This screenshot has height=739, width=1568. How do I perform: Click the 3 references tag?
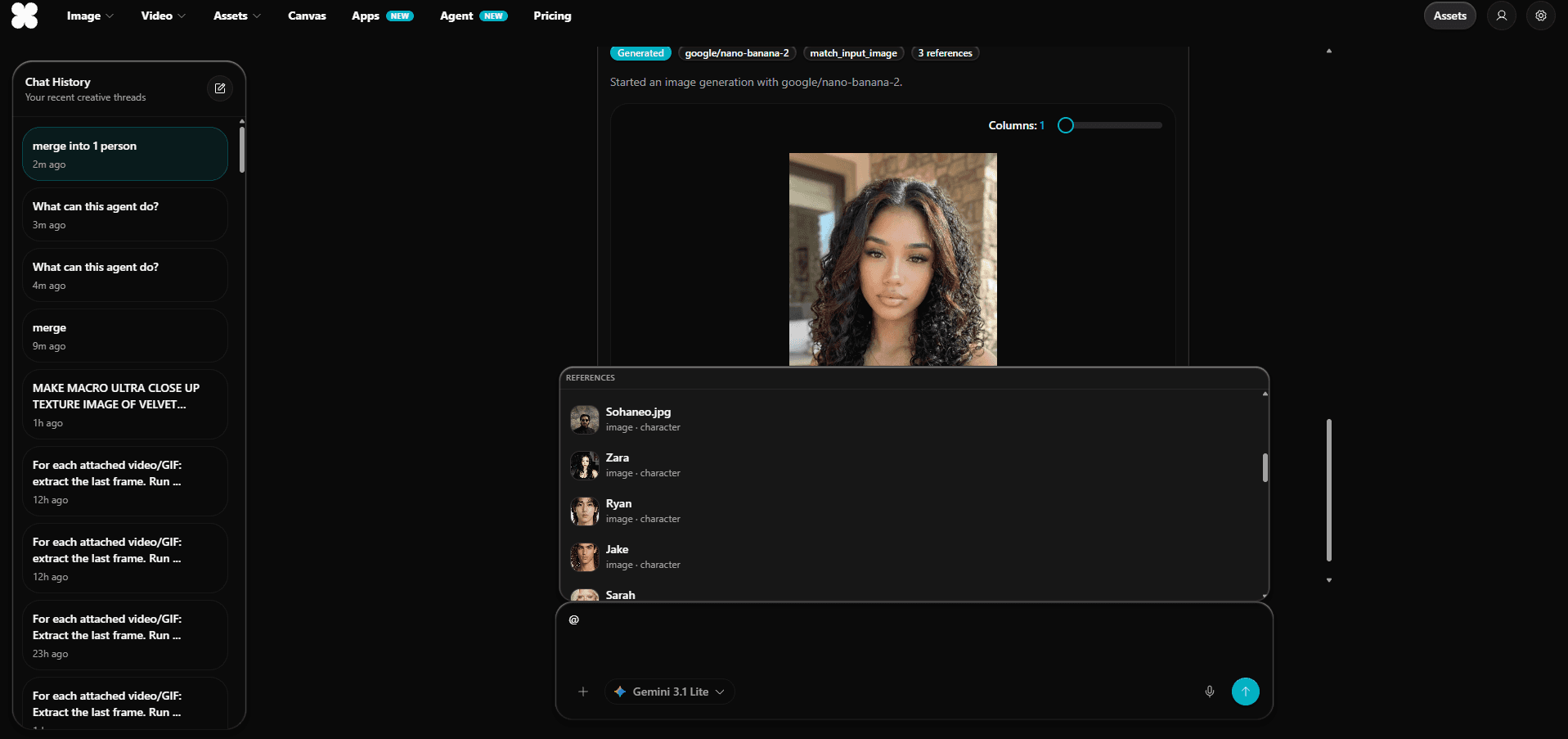coord(945,52)
